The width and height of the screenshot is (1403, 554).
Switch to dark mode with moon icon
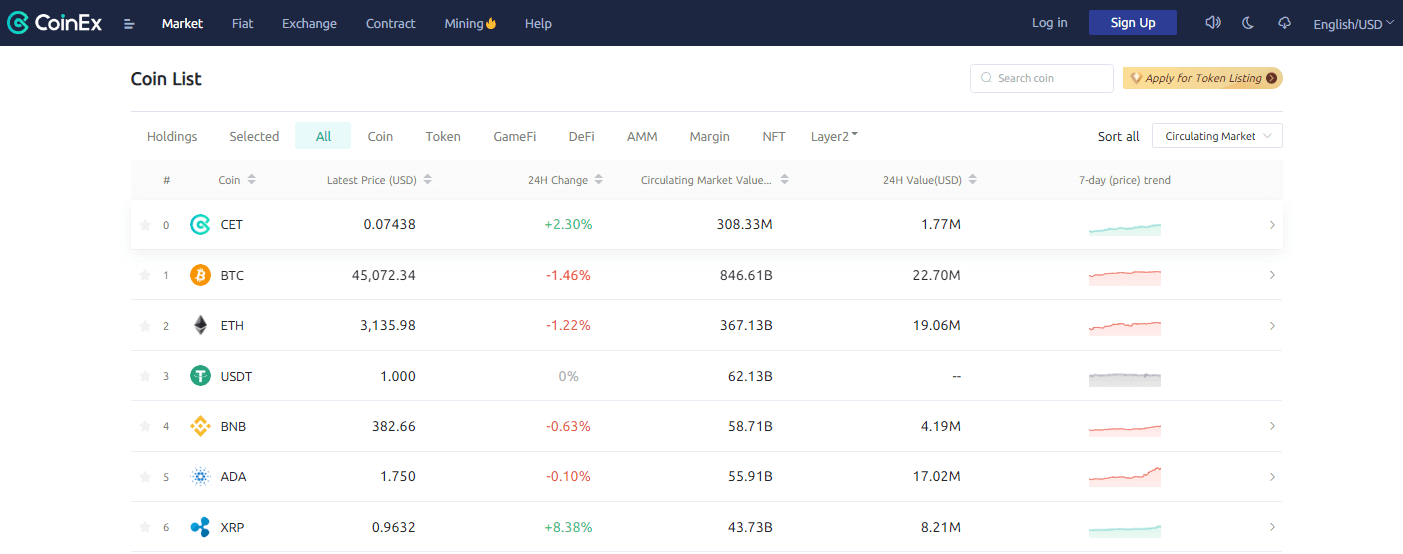(1248, 23)
